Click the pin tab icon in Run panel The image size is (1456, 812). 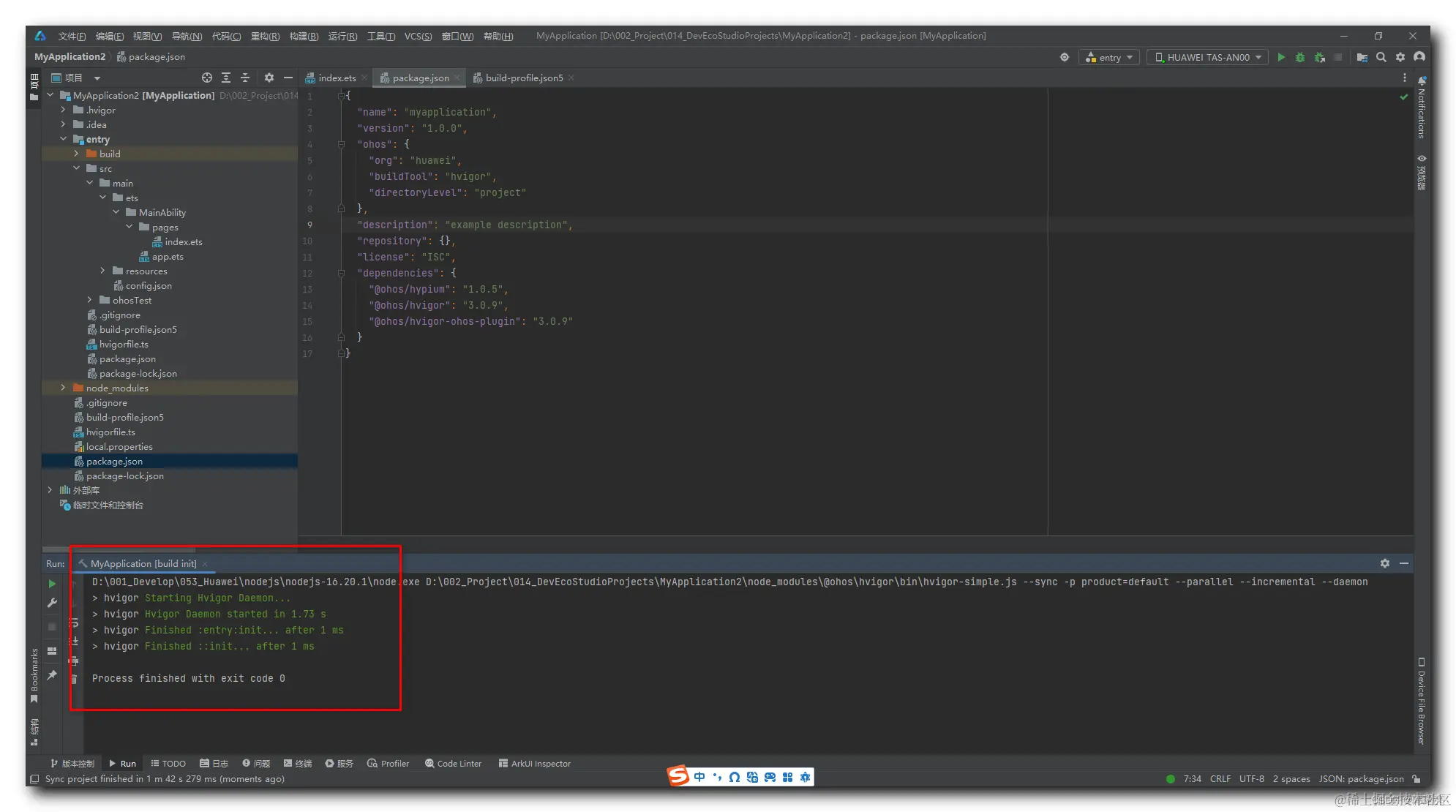pyautogui.click(x=52, y=675)
